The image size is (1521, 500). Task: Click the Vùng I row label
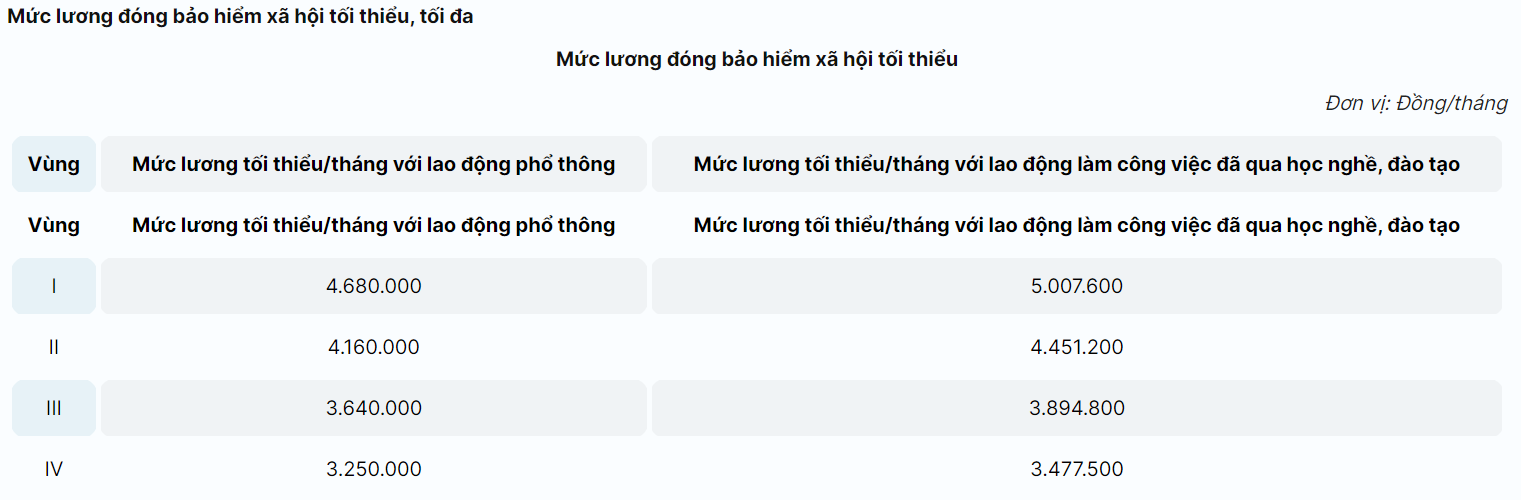coord(54,286)
